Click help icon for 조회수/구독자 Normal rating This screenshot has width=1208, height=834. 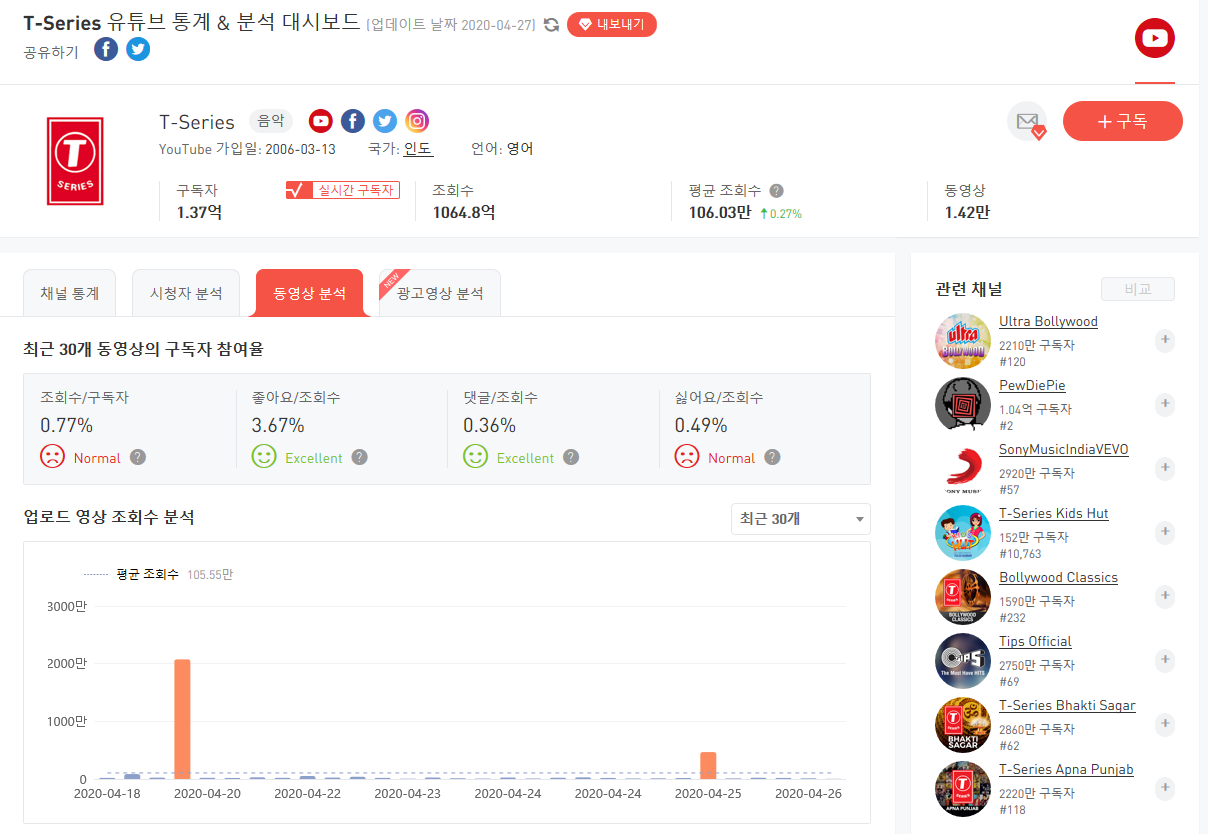point(138,457)
